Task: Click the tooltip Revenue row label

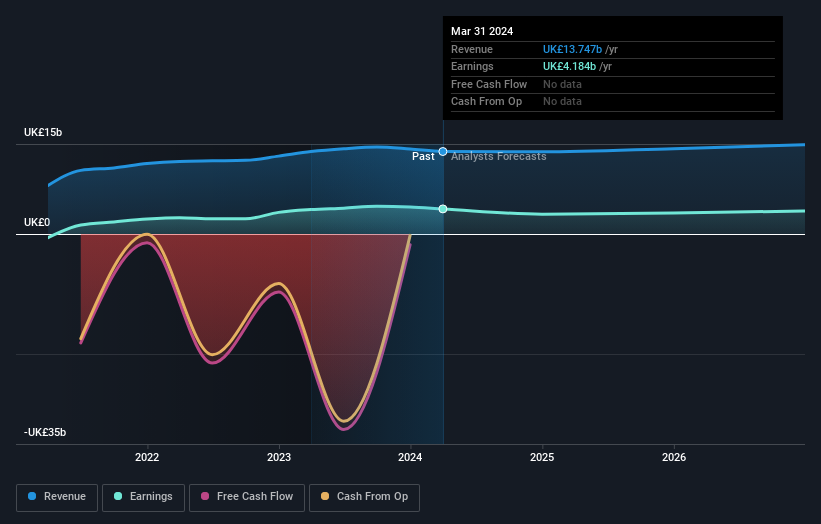Action: tap(472, 49)
